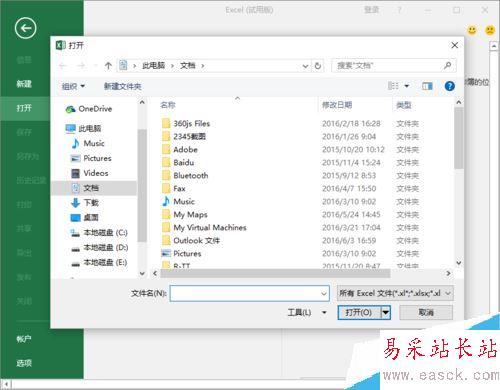Click 此电脑 in the address breadcrumb
The height and width of the screenshot is (390, 500).
point(153,66)
